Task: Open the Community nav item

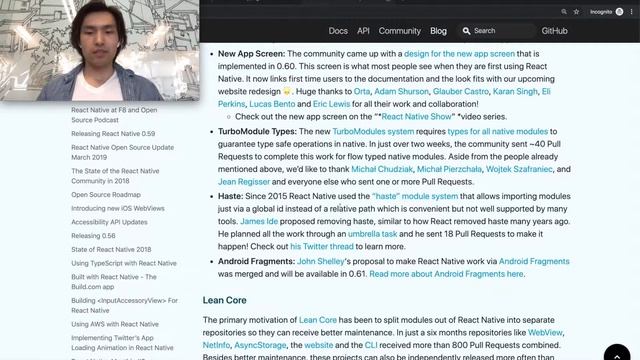Action: tap(400, 31)
